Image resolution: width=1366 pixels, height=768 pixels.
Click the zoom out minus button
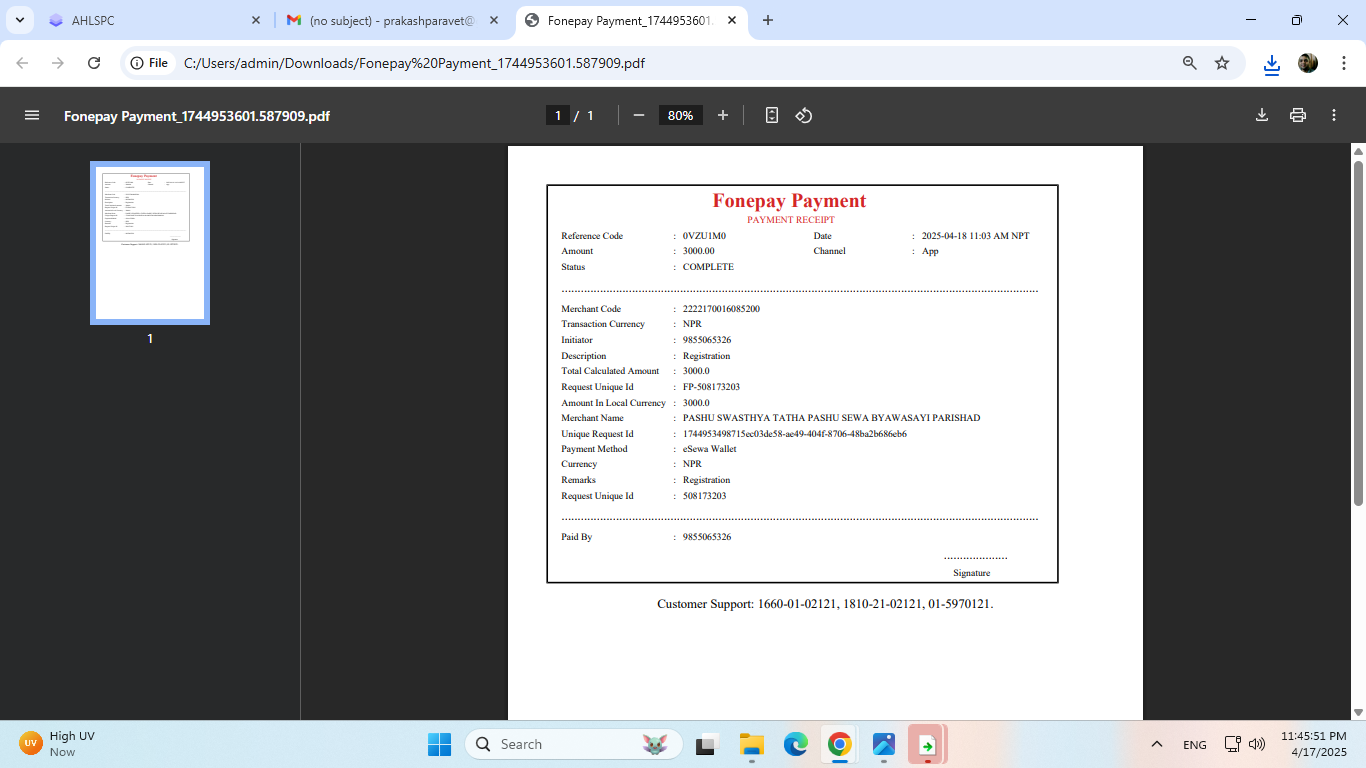[639, 115]
